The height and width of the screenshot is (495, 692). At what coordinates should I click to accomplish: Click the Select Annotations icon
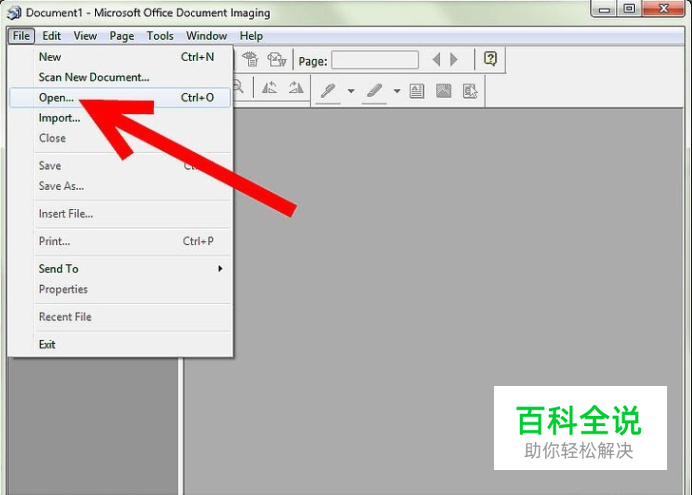470,91
